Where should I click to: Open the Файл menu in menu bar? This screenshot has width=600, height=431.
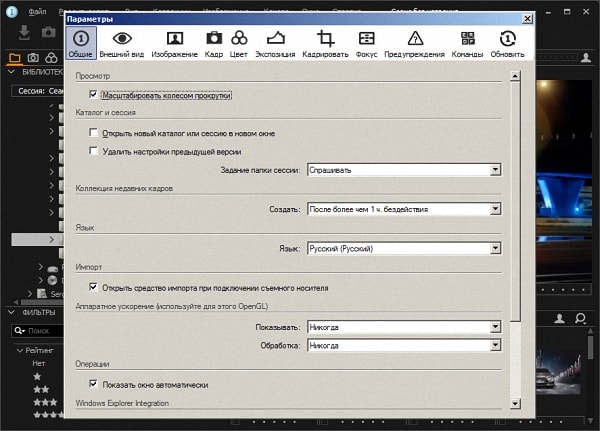pyautogui.click(x=37, y=9)
